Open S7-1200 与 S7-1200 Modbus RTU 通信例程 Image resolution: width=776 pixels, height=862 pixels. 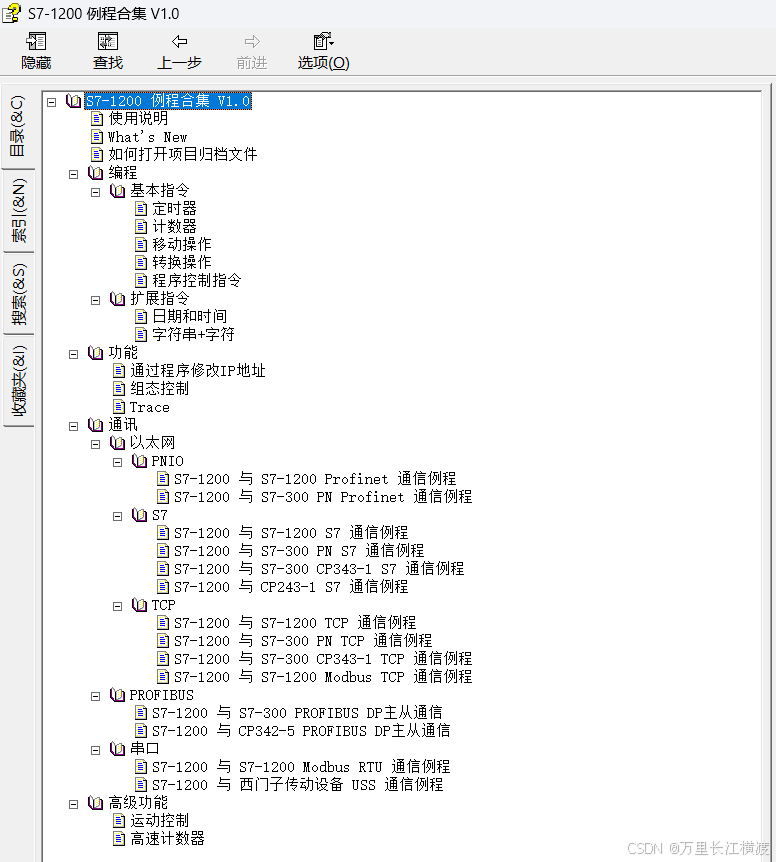point(301,767)
